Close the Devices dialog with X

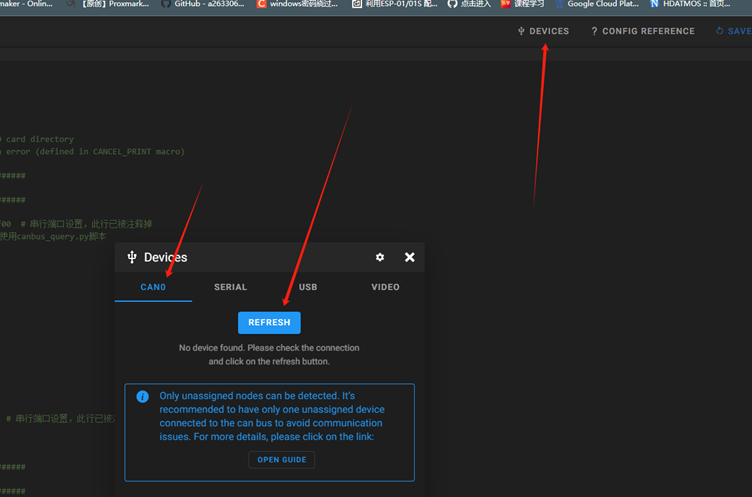coord(410,257)
